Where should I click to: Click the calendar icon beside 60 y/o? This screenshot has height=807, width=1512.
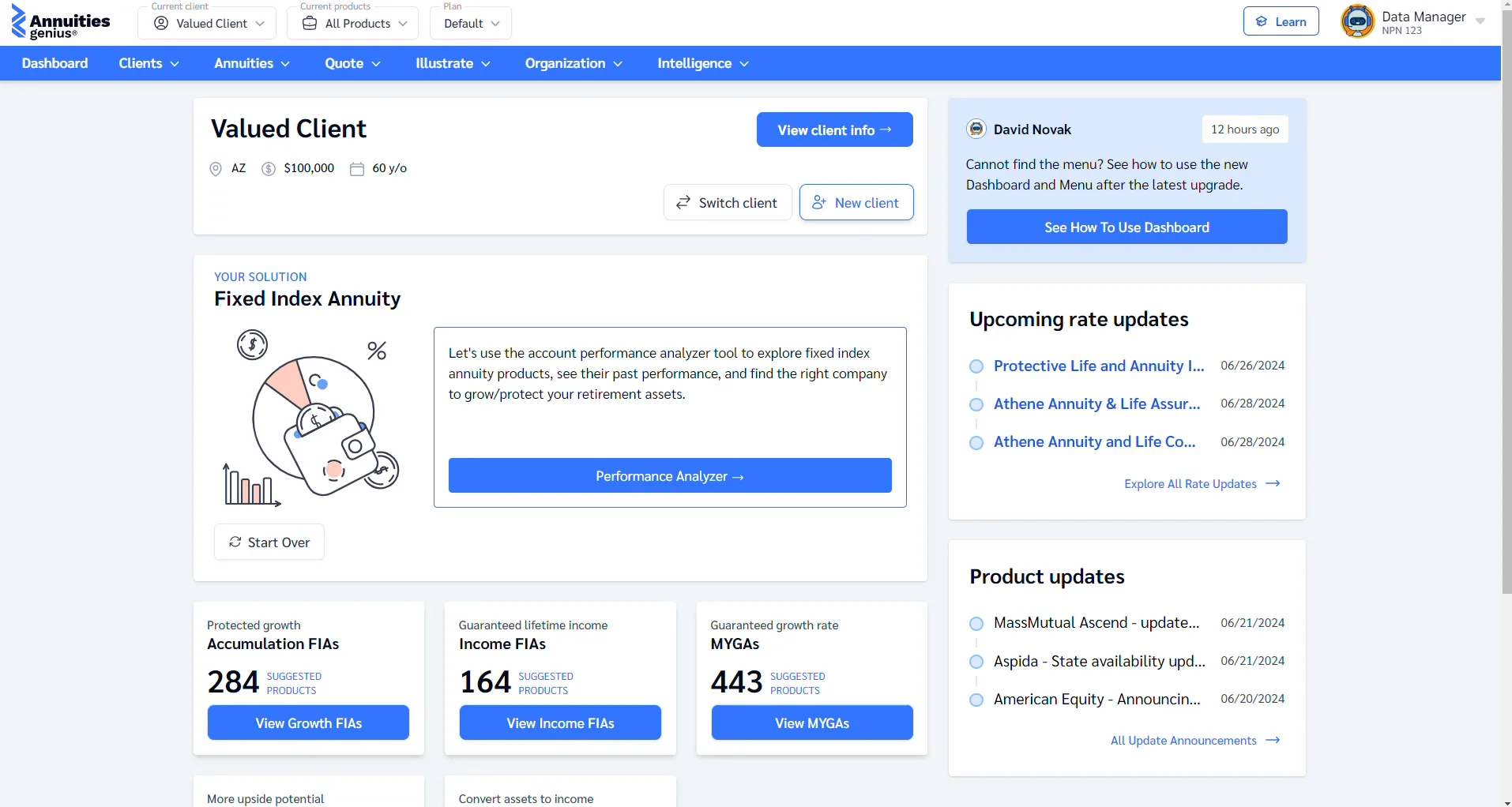pos(357,168)
